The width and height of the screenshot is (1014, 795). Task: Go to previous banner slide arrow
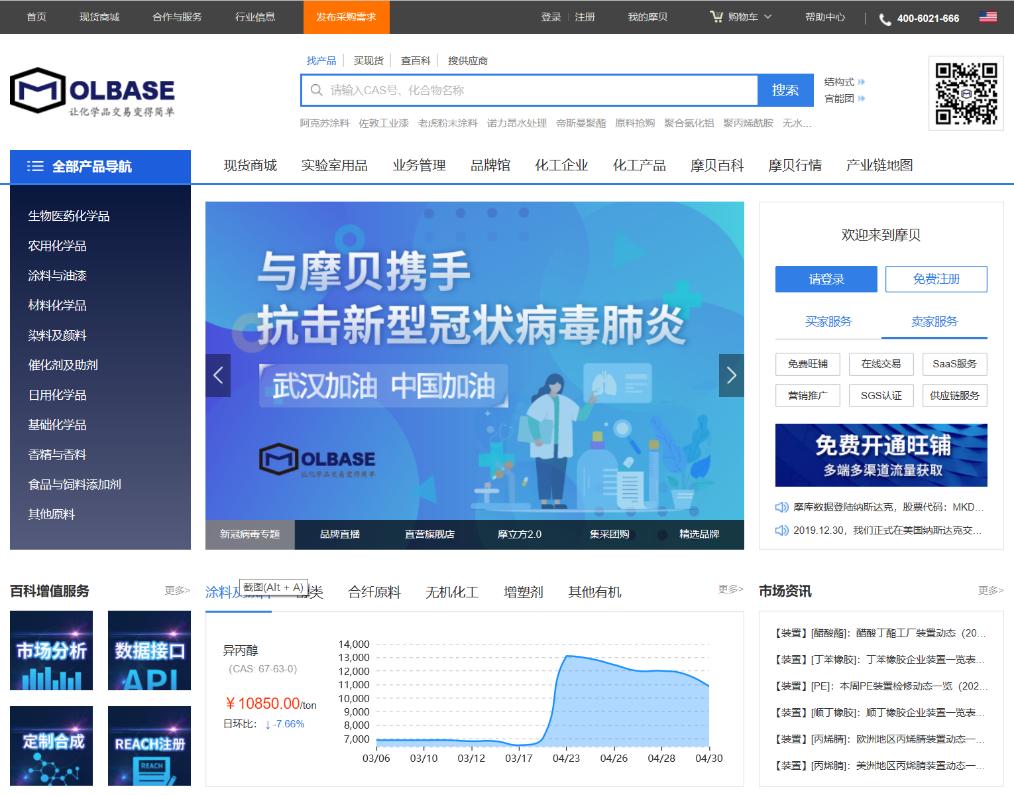tap(218, 376)
